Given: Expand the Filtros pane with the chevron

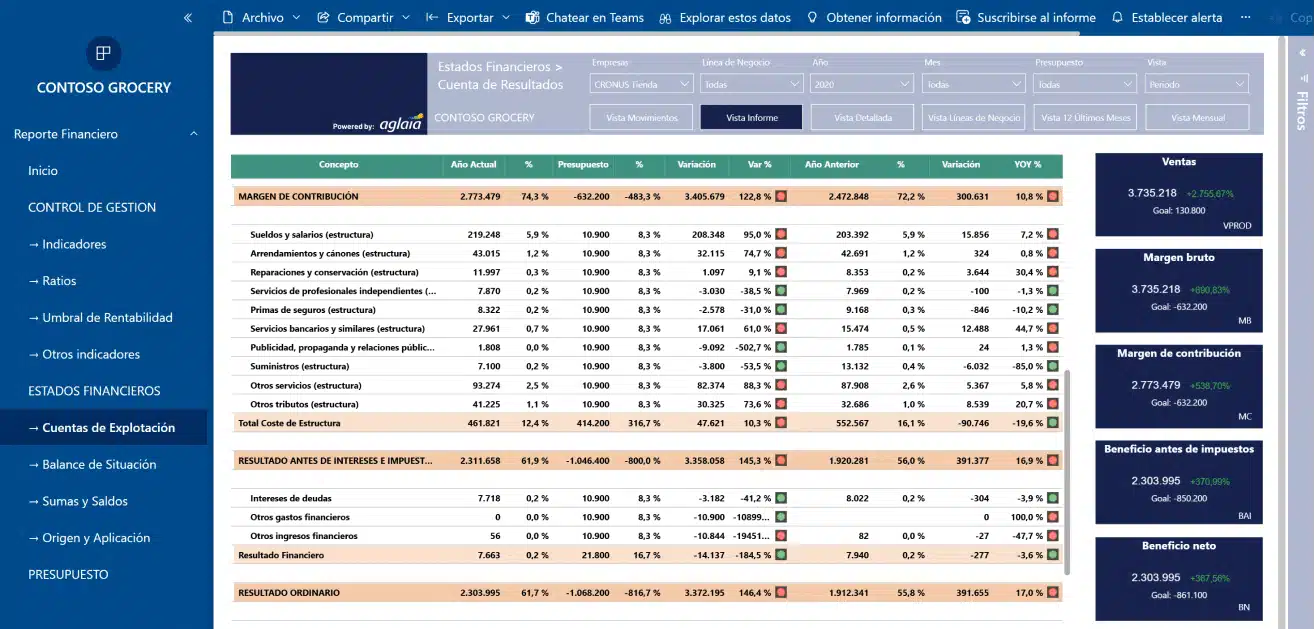Looking at the screenshot, I should click(1301, 52).
